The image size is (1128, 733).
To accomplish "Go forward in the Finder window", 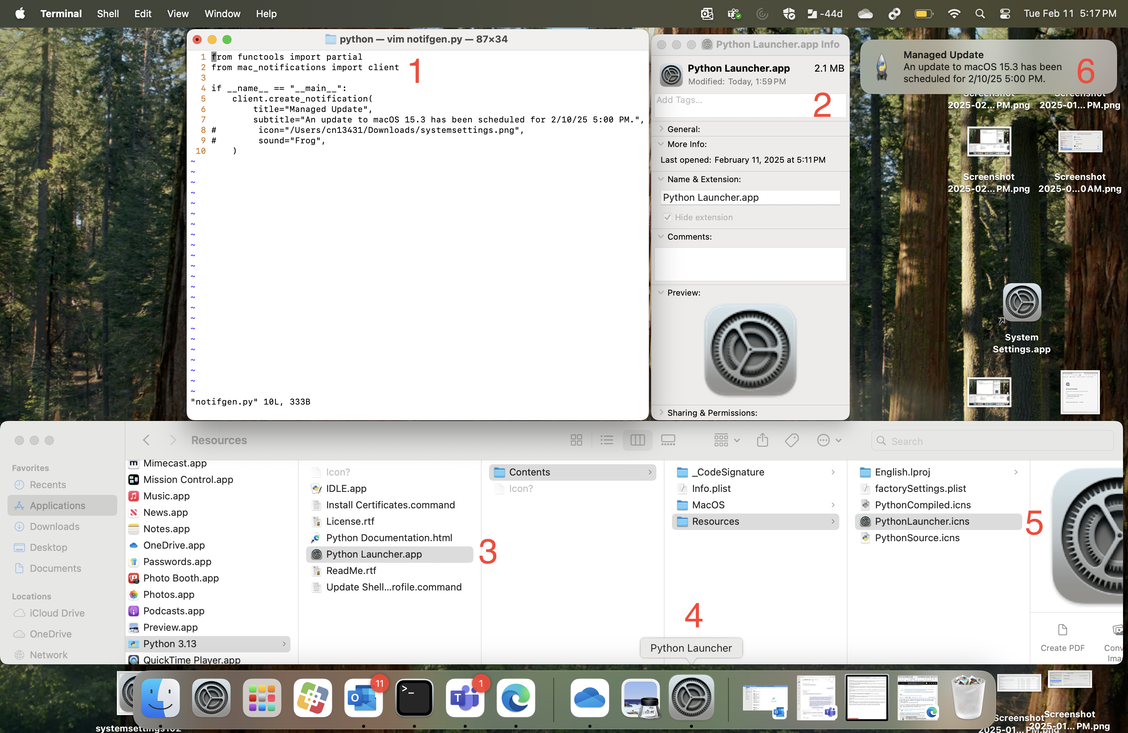I will click(x=173, y=440).
